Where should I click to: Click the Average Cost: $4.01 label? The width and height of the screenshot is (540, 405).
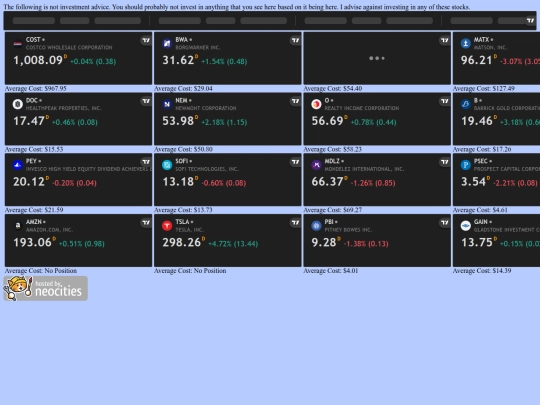(331, 271)
